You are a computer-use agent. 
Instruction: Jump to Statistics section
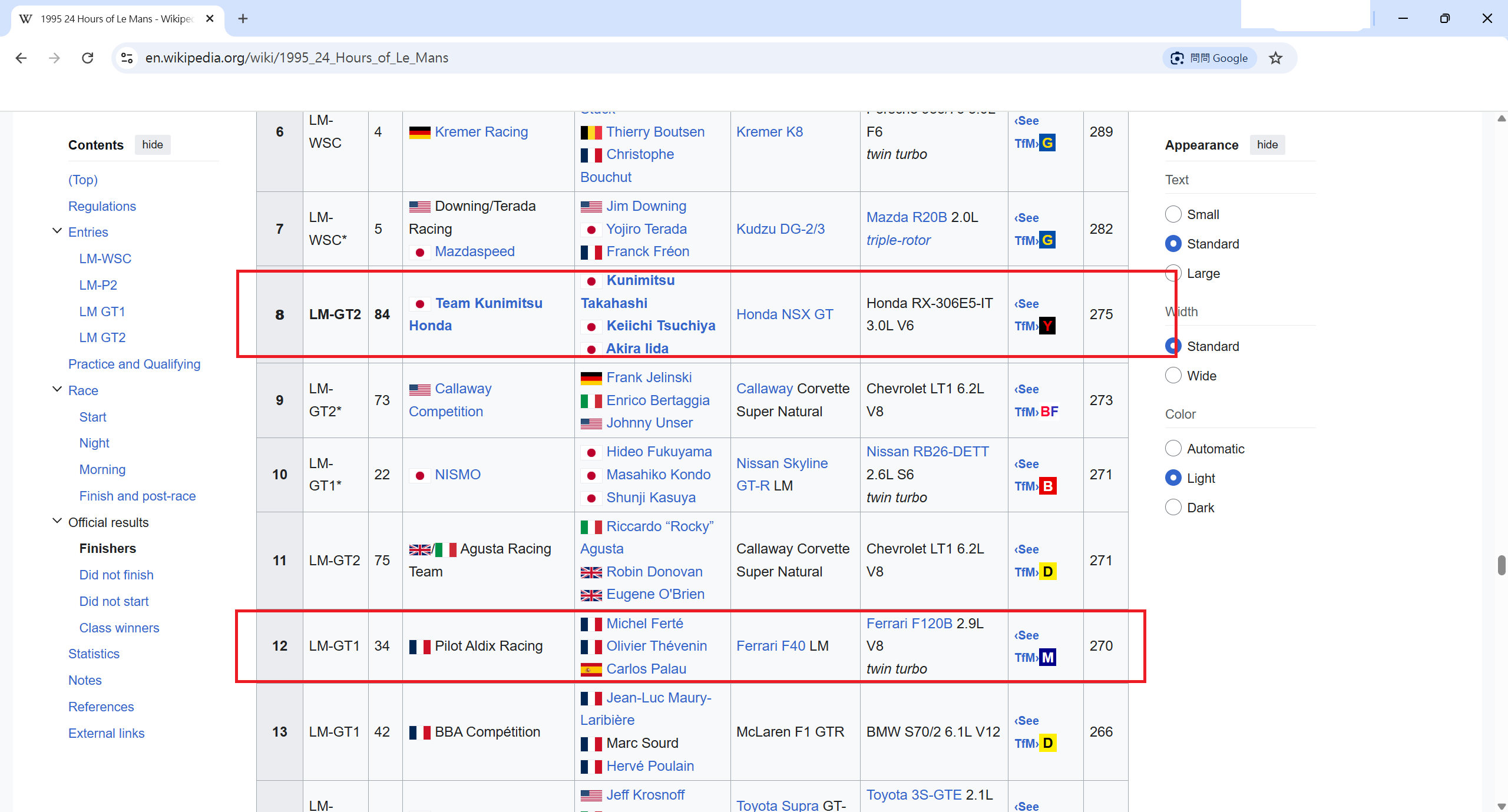[x=94, y=654]
